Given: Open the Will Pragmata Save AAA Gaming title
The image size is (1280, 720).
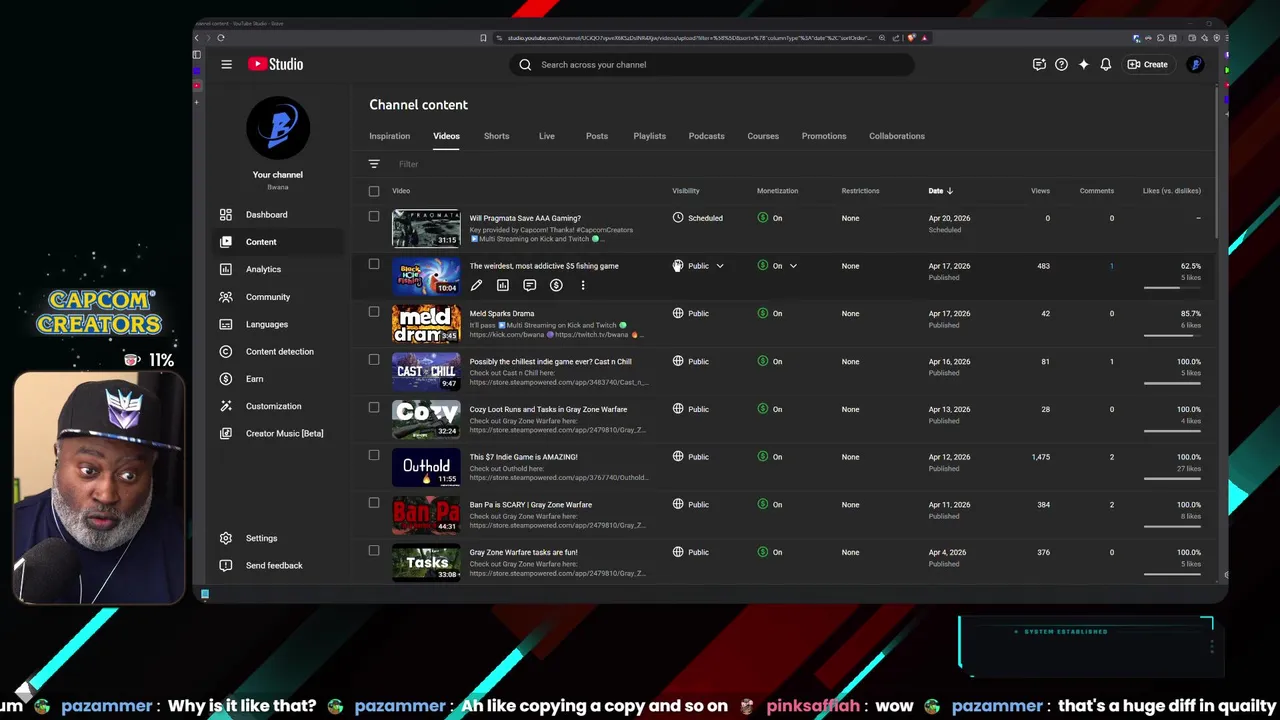Looking at the screenshot, I should (525, 218).
